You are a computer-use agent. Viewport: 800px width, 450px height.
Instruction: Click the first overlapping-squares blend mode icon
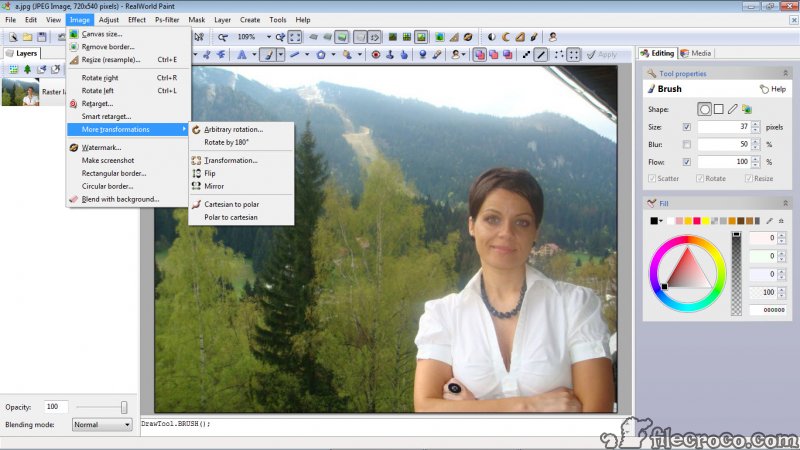pos(480,54)
